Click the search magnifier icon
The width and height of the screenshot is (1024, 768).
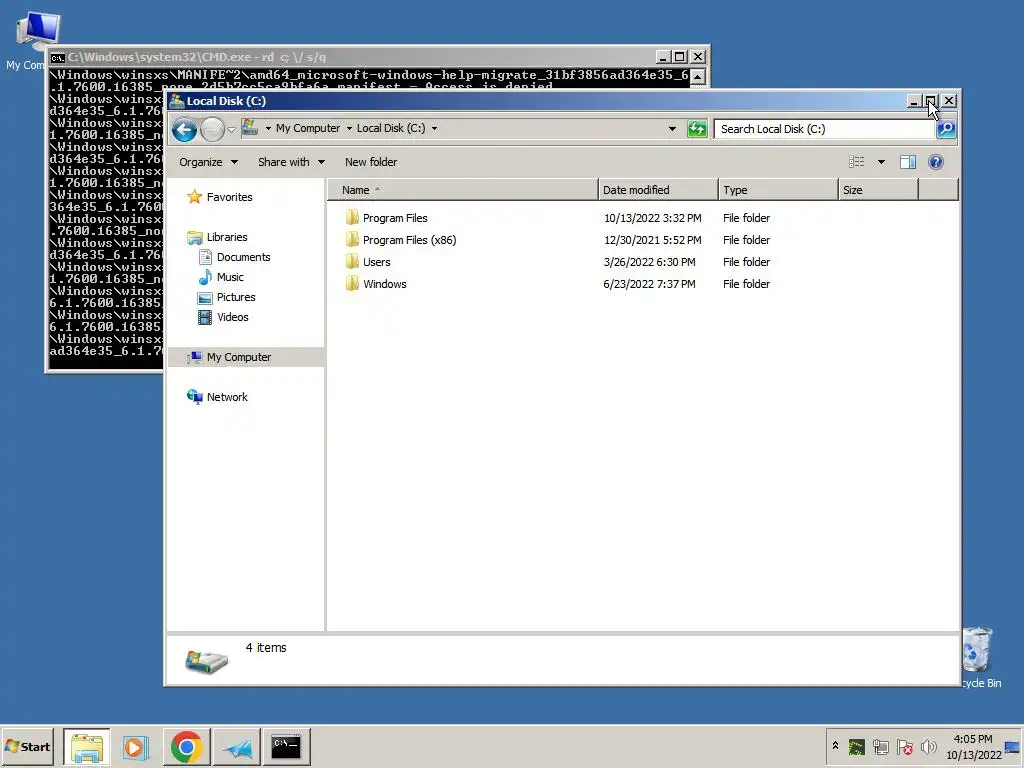[946, 129]
